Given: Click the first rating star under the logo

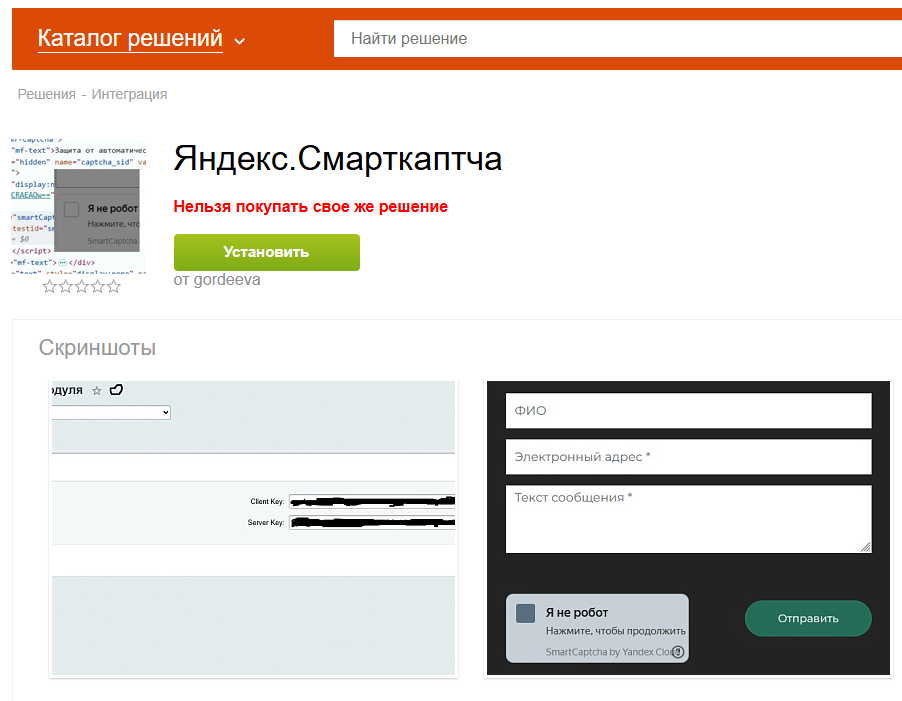Looking at the screenshot, I should (x=50, y=286).
